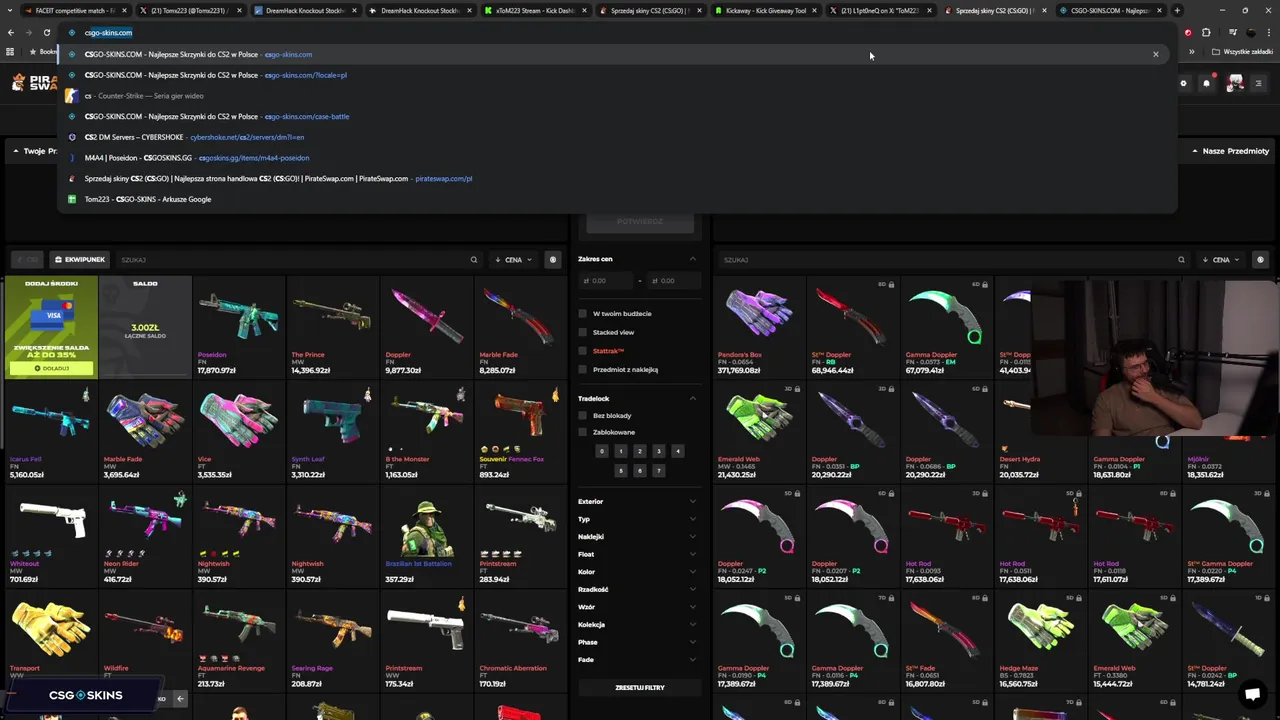The width and height of the screenshot is (1280, 720).
Task: Click the right market search magnifier icon
Action: click(1181, 260)
